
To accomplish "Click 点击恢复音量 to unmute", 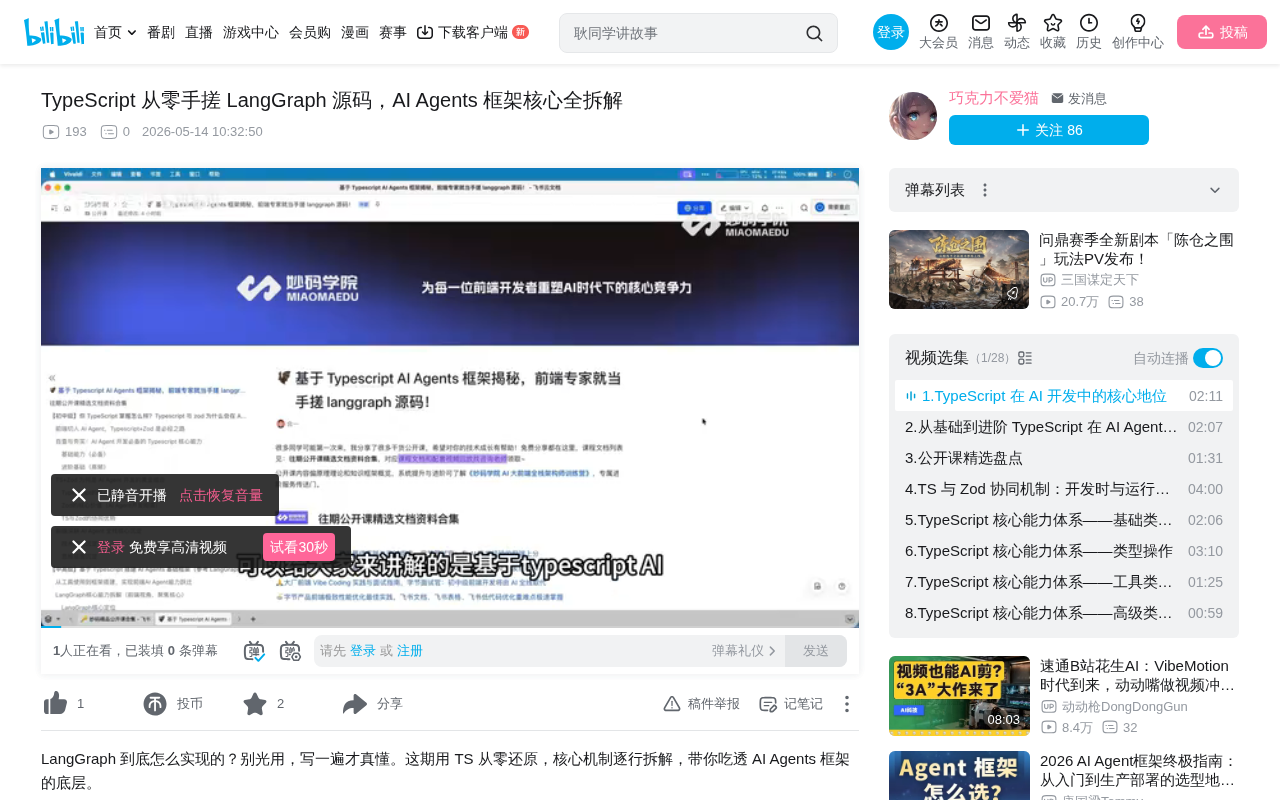I will click(x=221, y=495).
